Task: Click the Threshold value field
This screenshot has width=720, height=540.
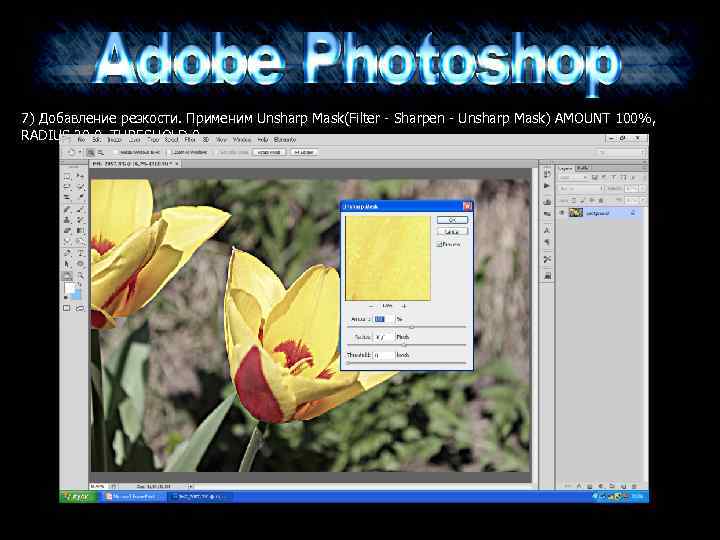Action: 383,355
